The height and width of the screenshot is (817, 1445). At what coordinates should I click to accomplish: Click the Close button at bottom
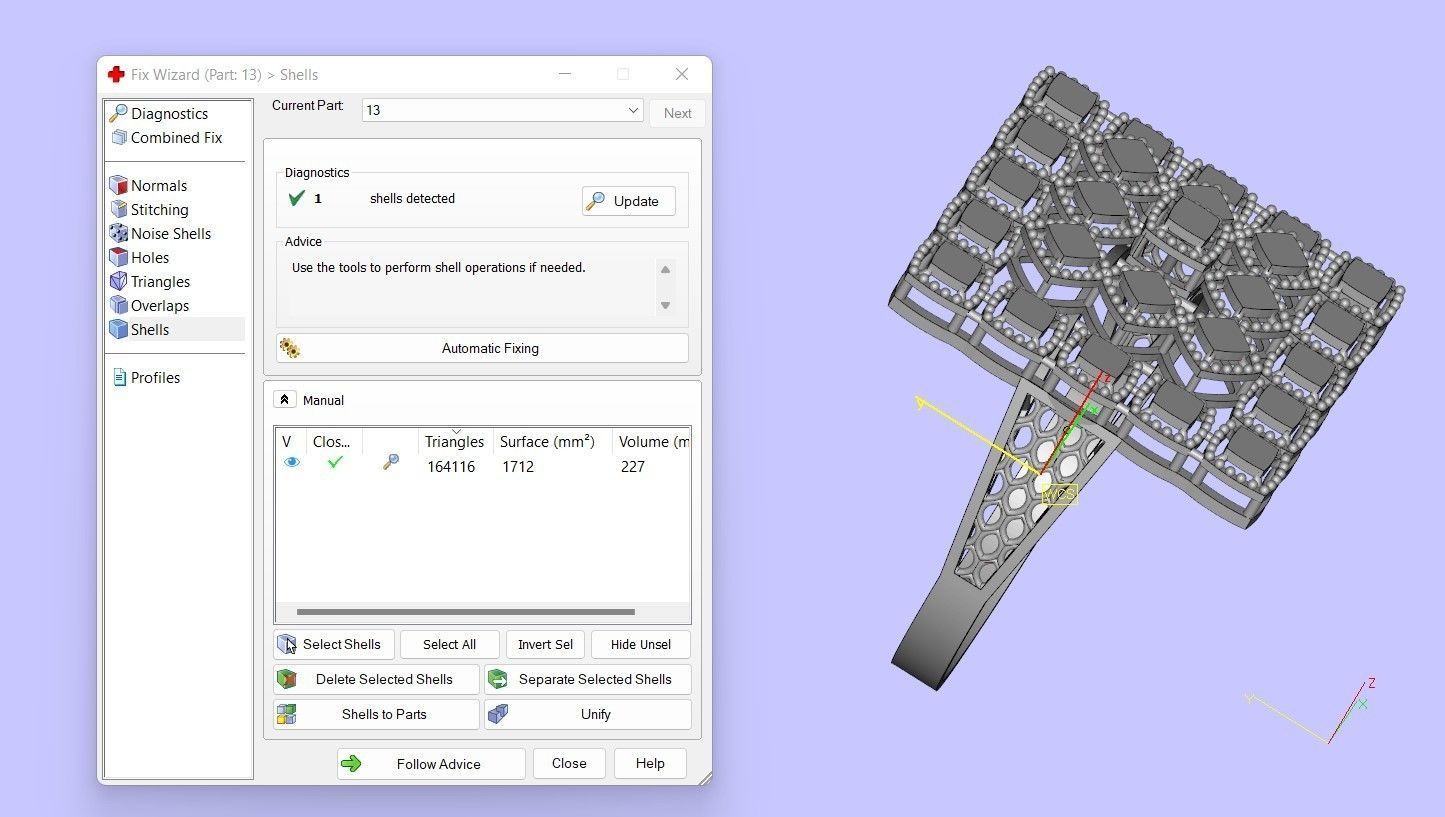click(x=569, y=763)
